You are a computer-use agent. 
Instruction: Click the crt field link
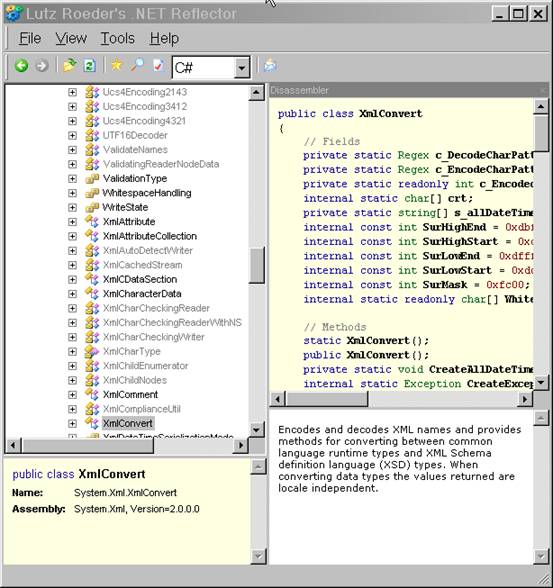coord(457,198)
